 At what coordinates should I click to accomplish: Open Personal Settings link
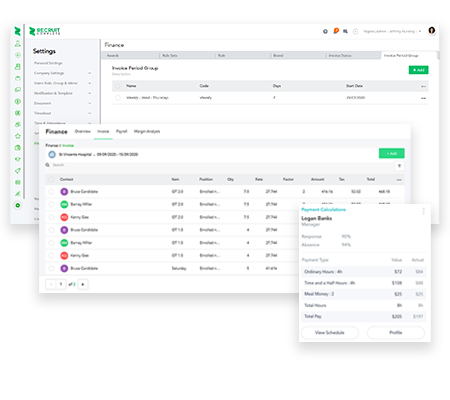(48, 63)
